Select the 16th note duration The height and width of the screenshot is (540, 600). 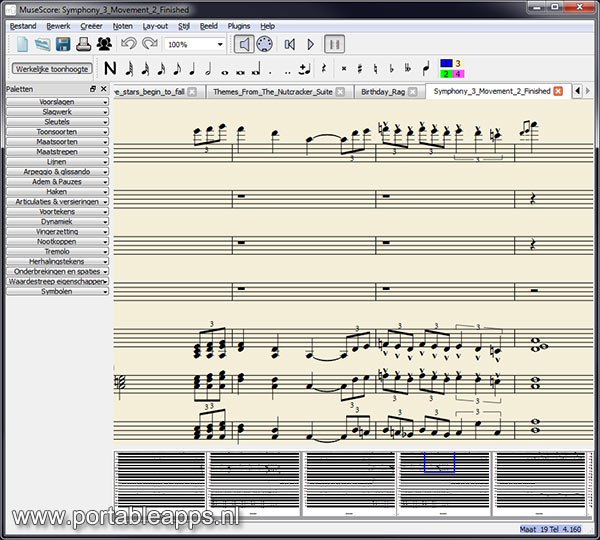point(161,69)
